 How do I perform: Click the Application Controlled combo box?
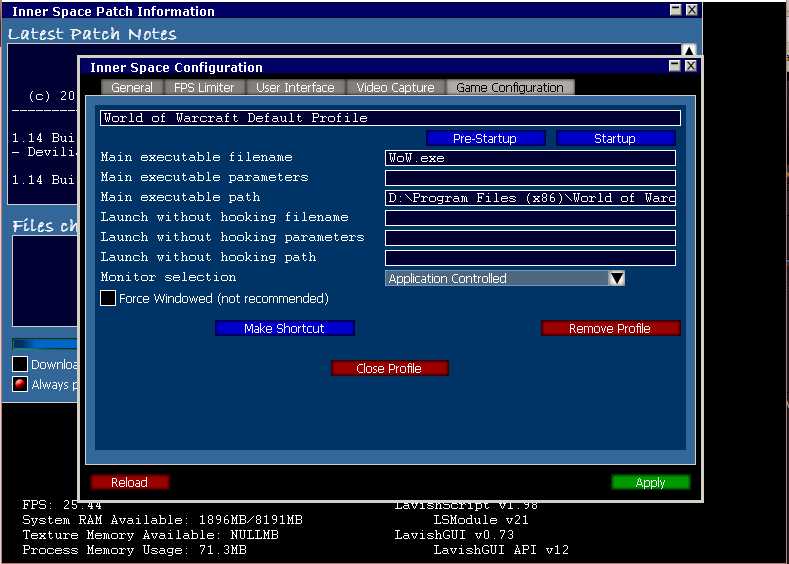pyautogui.click(x=505, y=278)
